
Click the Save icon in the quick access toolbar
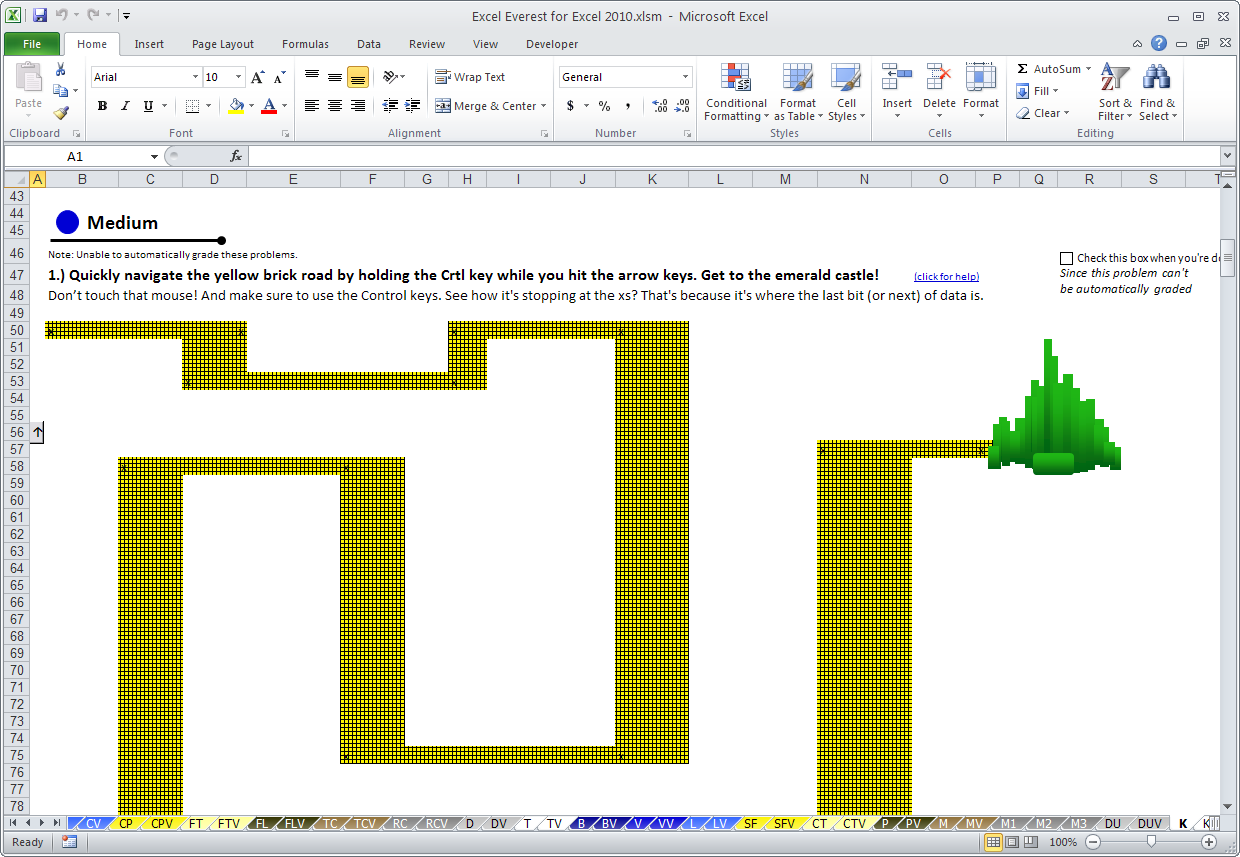coord(40,15)
